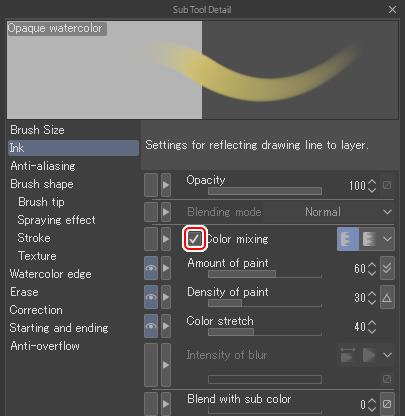Expand the Amount of paint row arrow

[x=166, y=268]
